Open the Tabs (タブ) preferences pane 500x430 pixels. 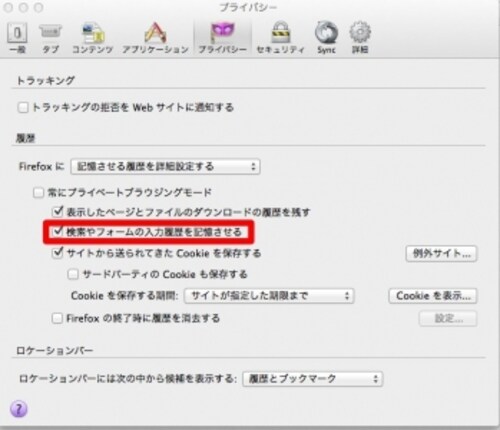pyautogui.click(x=50, y=38)
